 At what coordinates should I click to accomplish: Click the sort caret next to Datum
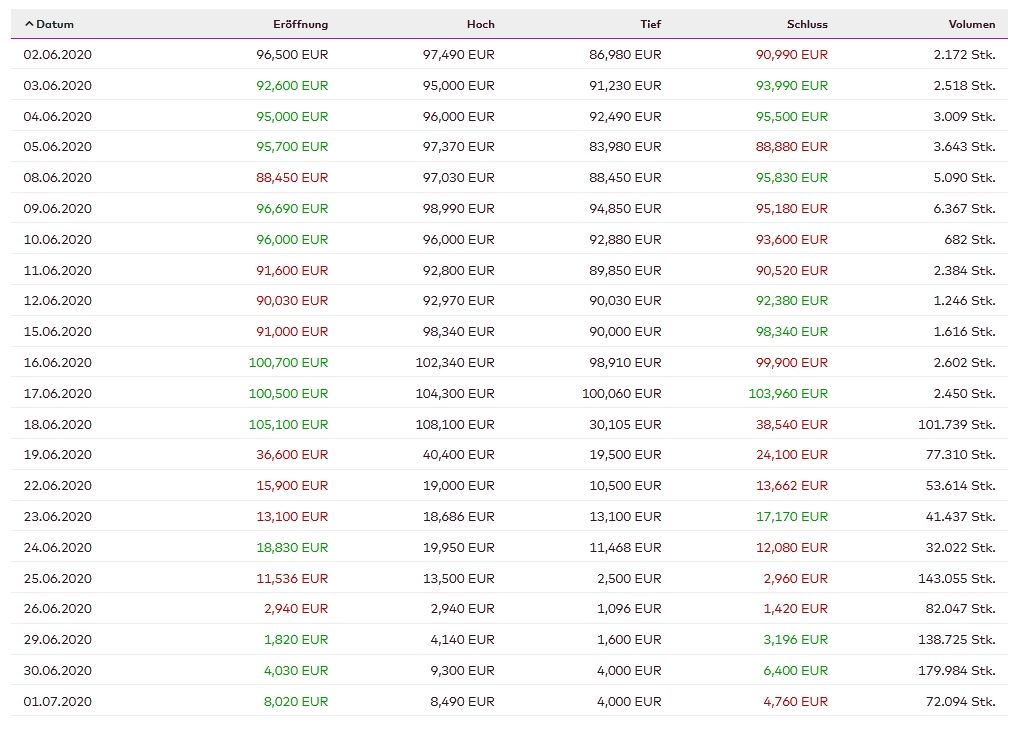(29, 23)
